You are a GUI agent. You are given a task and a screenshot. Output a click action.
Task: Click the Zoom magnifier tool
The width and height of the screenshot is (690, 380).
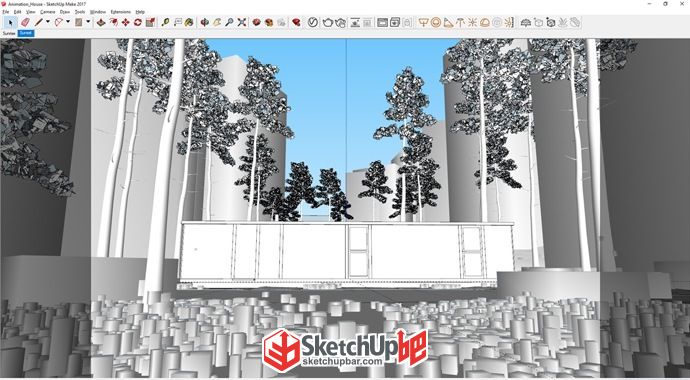coord(229,22)
